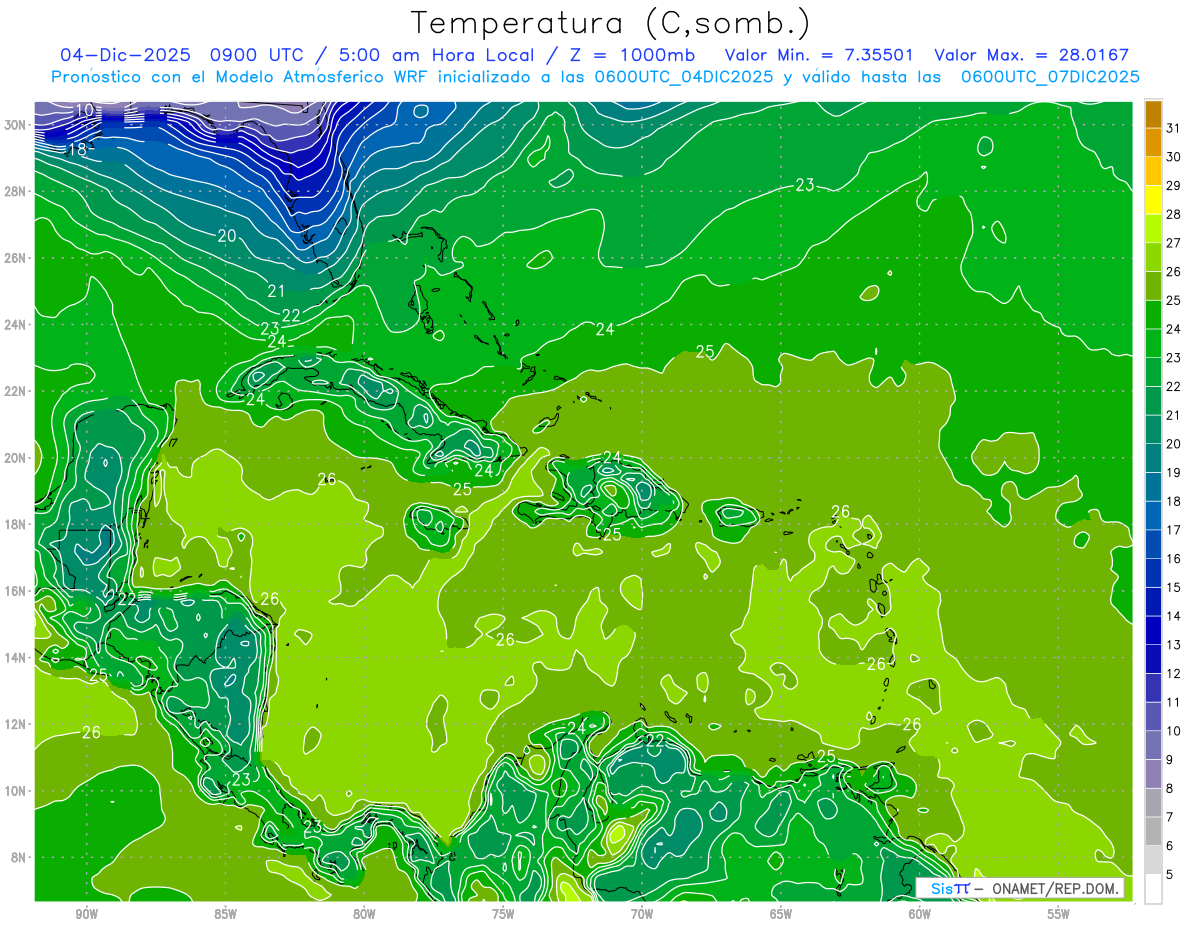Image resolution: width=1200 pixels, height=927 pixels.
Task: Click the 90W longitude axis label
Action: pyautogui.click(x=86, y=915)
